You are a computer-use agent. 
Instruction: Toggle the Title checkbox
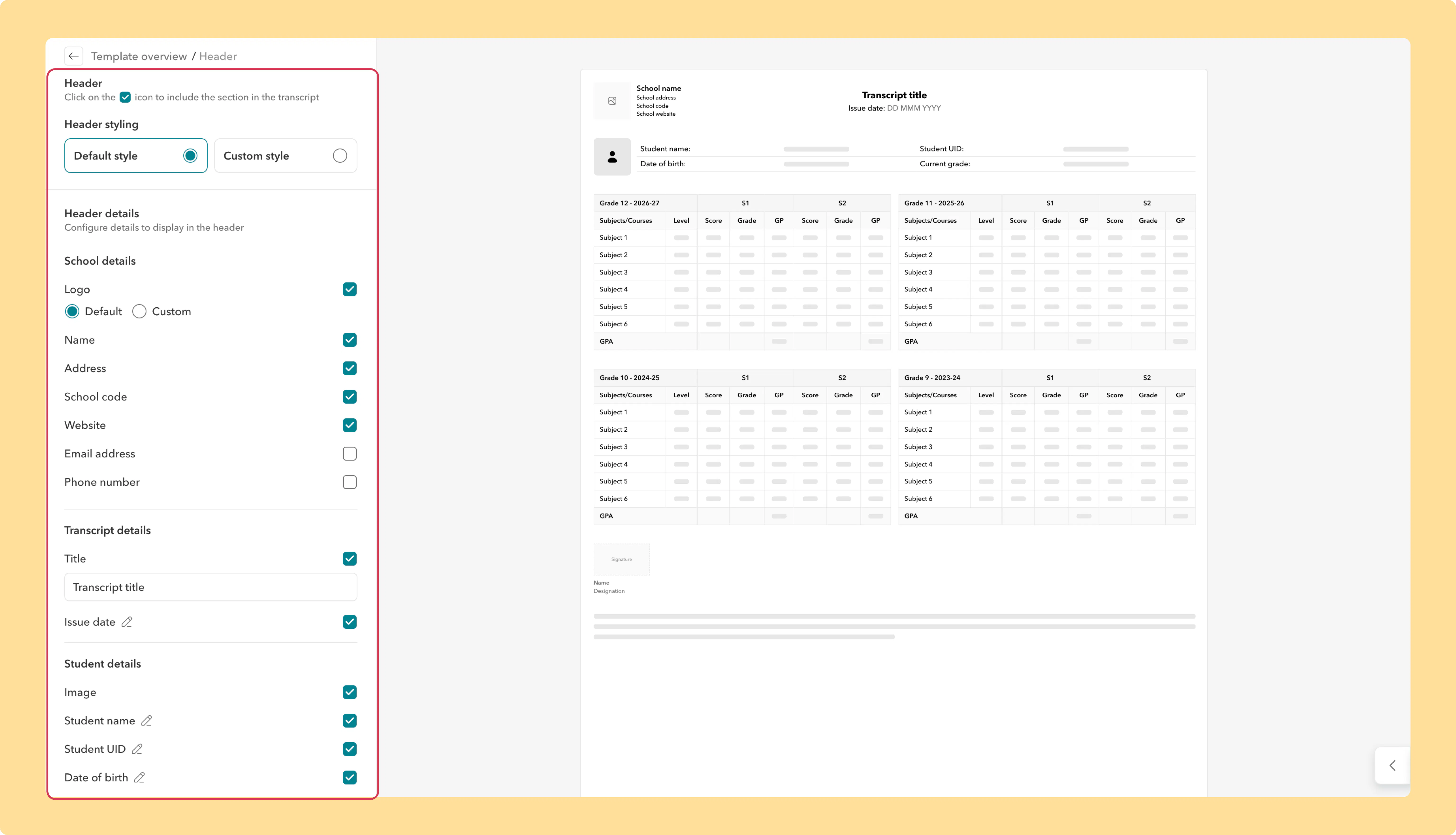[x=350, y=558]
